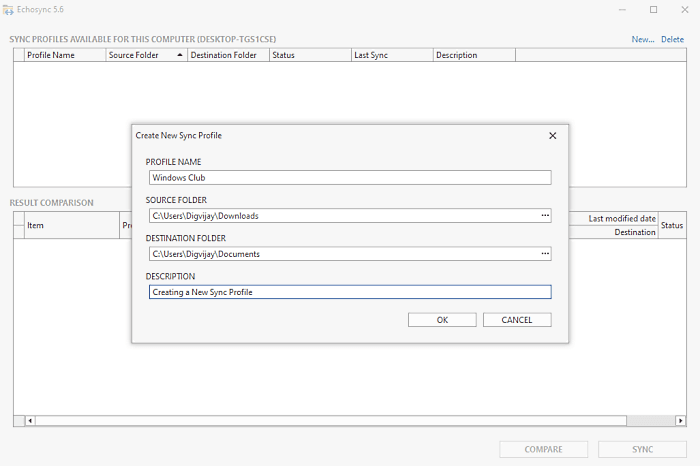Click inside the Source Folder path field
700x466 pixels.
(344, 216)
